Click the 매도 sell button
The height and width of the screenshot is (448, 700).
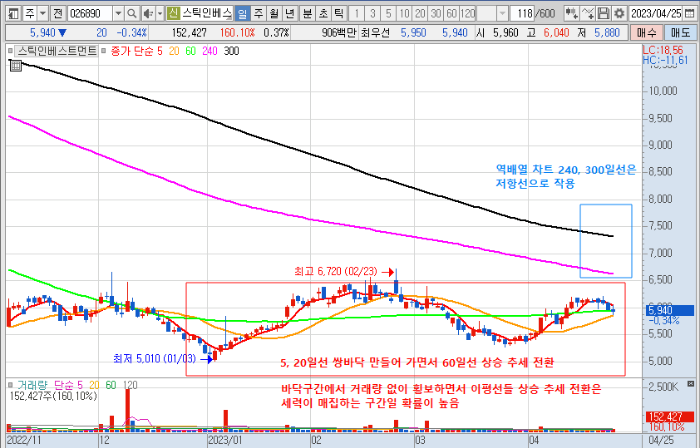[x=680, y=33]
